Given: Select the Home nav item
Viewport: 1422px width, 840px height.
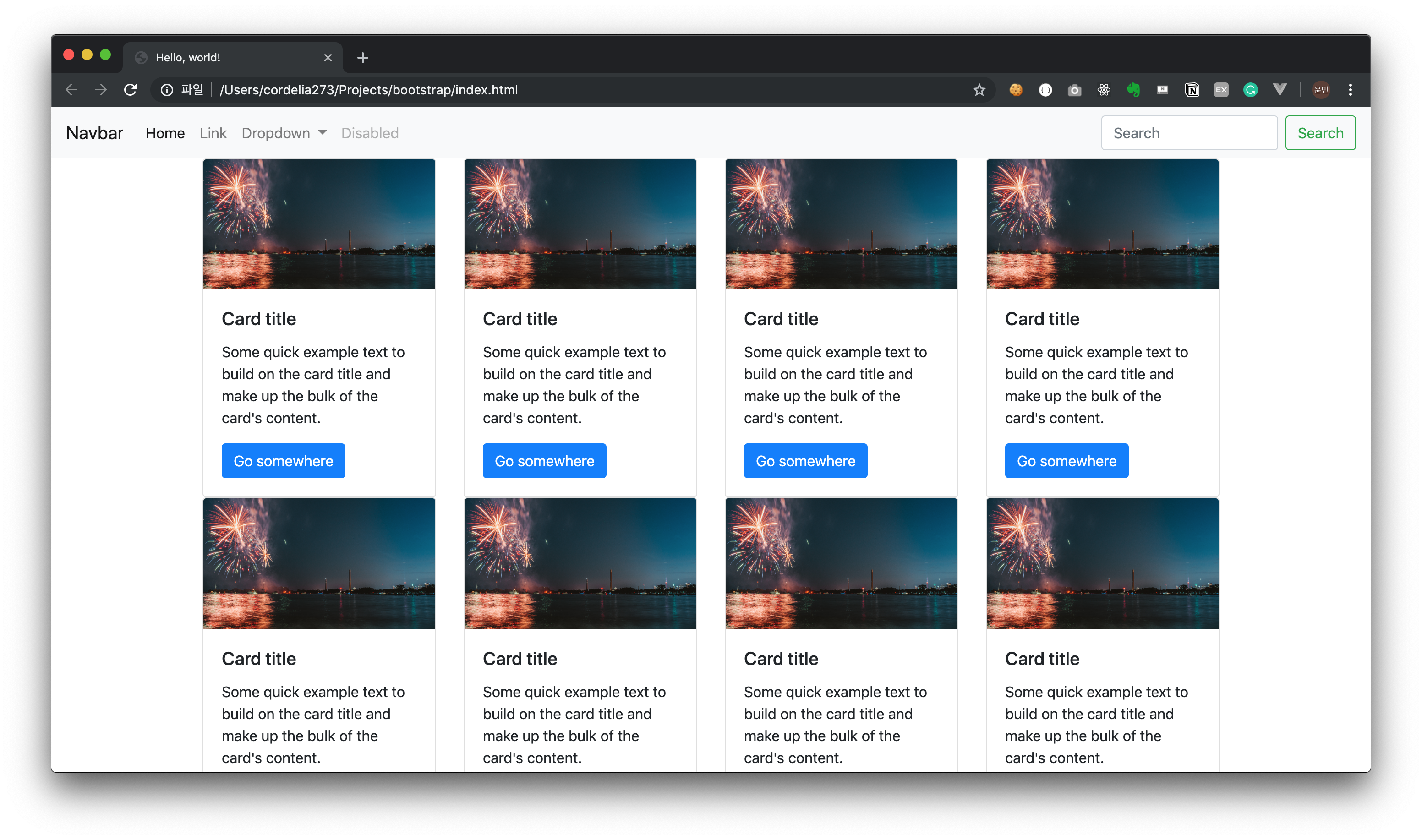Looking at the screenshot, I should tap(165, 133).
